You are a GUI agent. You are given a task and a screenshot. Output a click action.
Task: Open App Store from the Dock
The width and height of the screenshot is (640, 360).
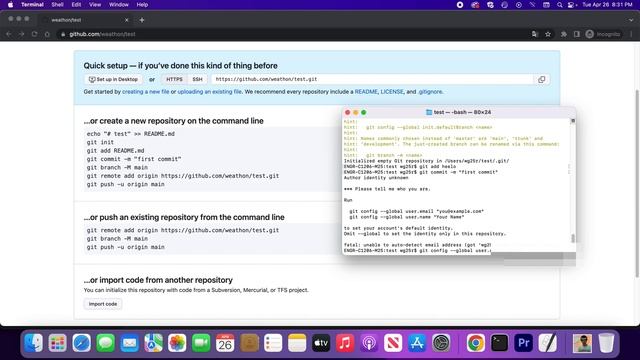(417, 343)
